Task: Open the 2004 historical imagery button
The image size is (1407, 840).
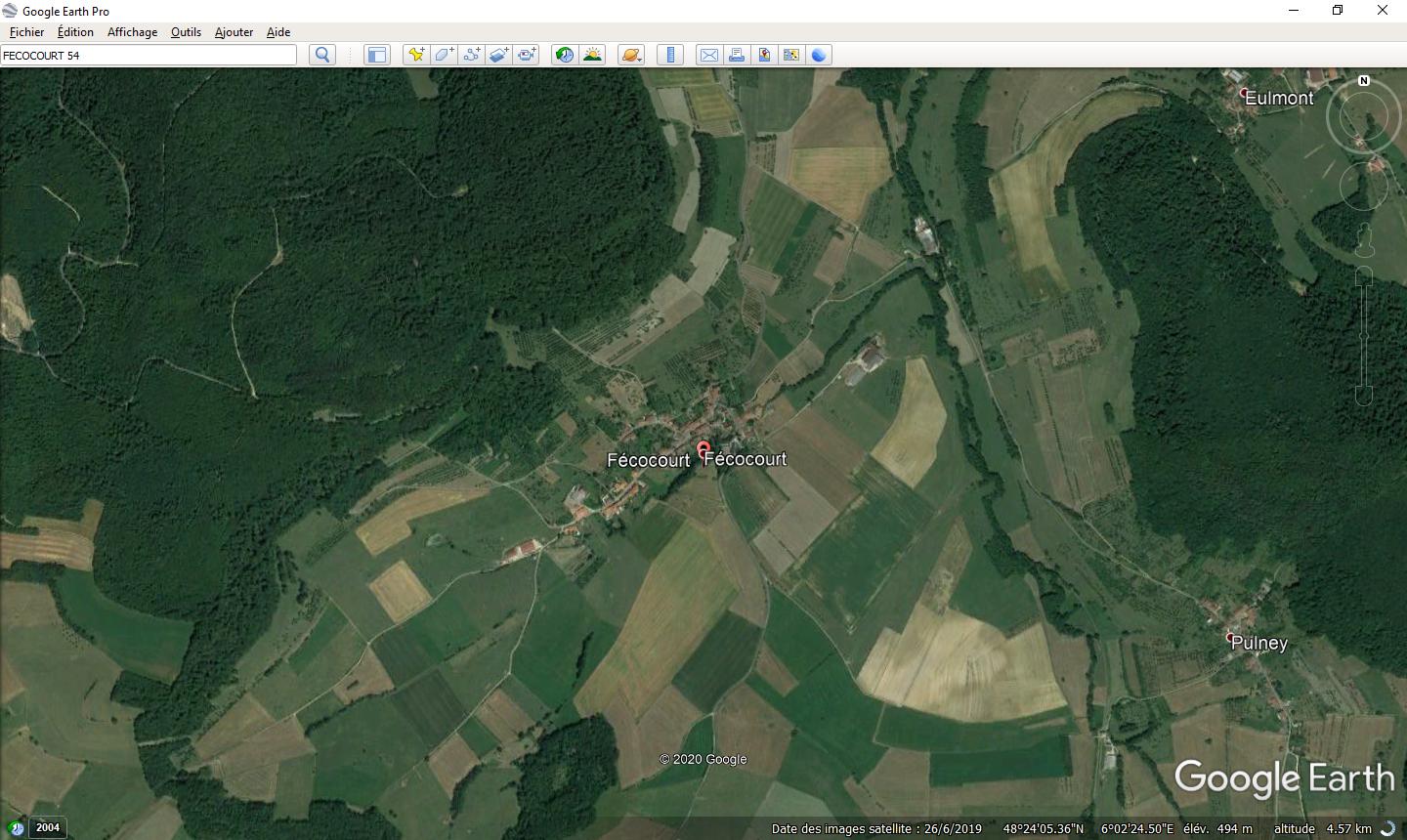Action: [x=47, y=827]
